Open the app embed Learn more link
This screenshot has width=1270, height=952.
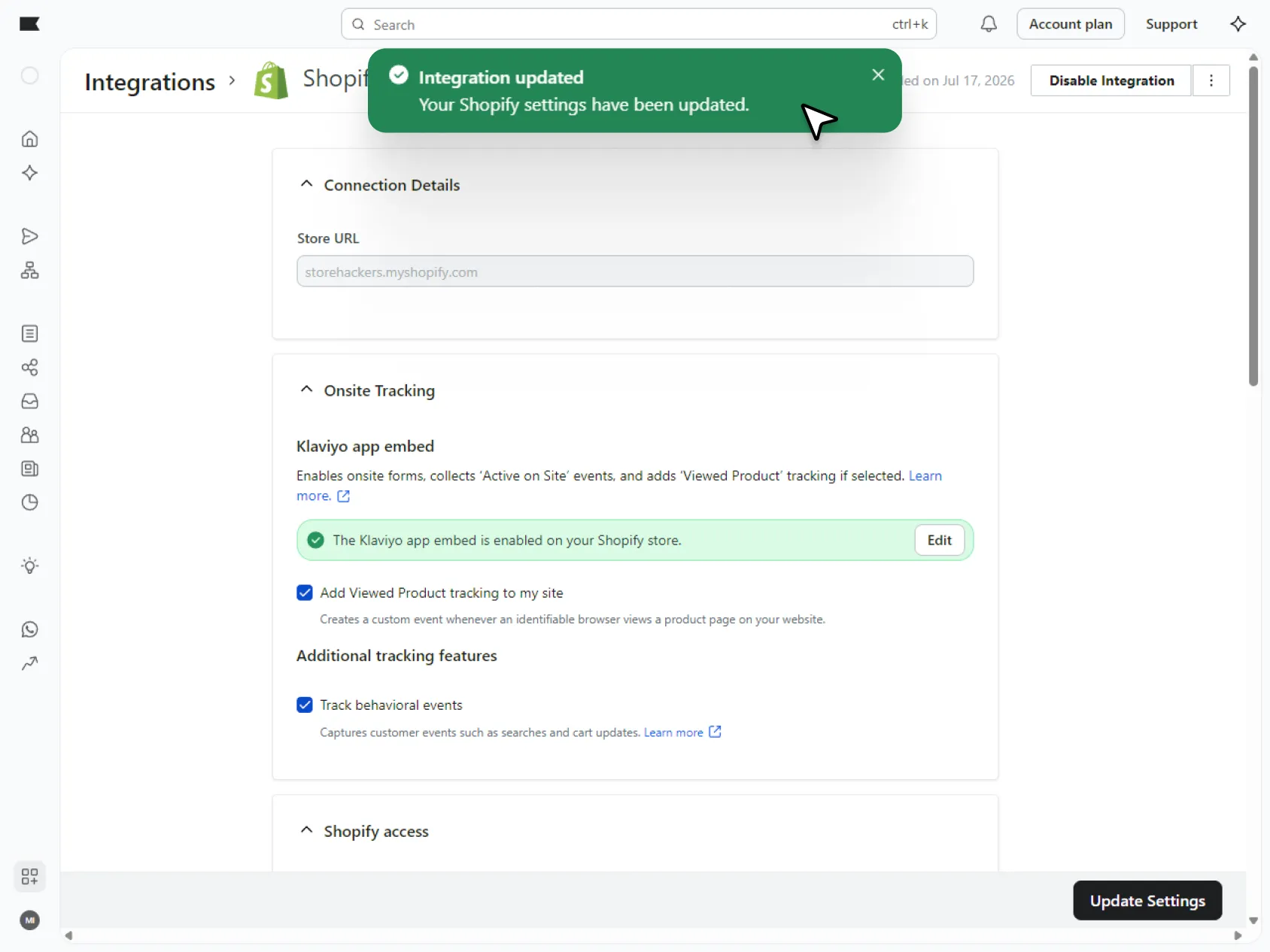tap(925, 476)
